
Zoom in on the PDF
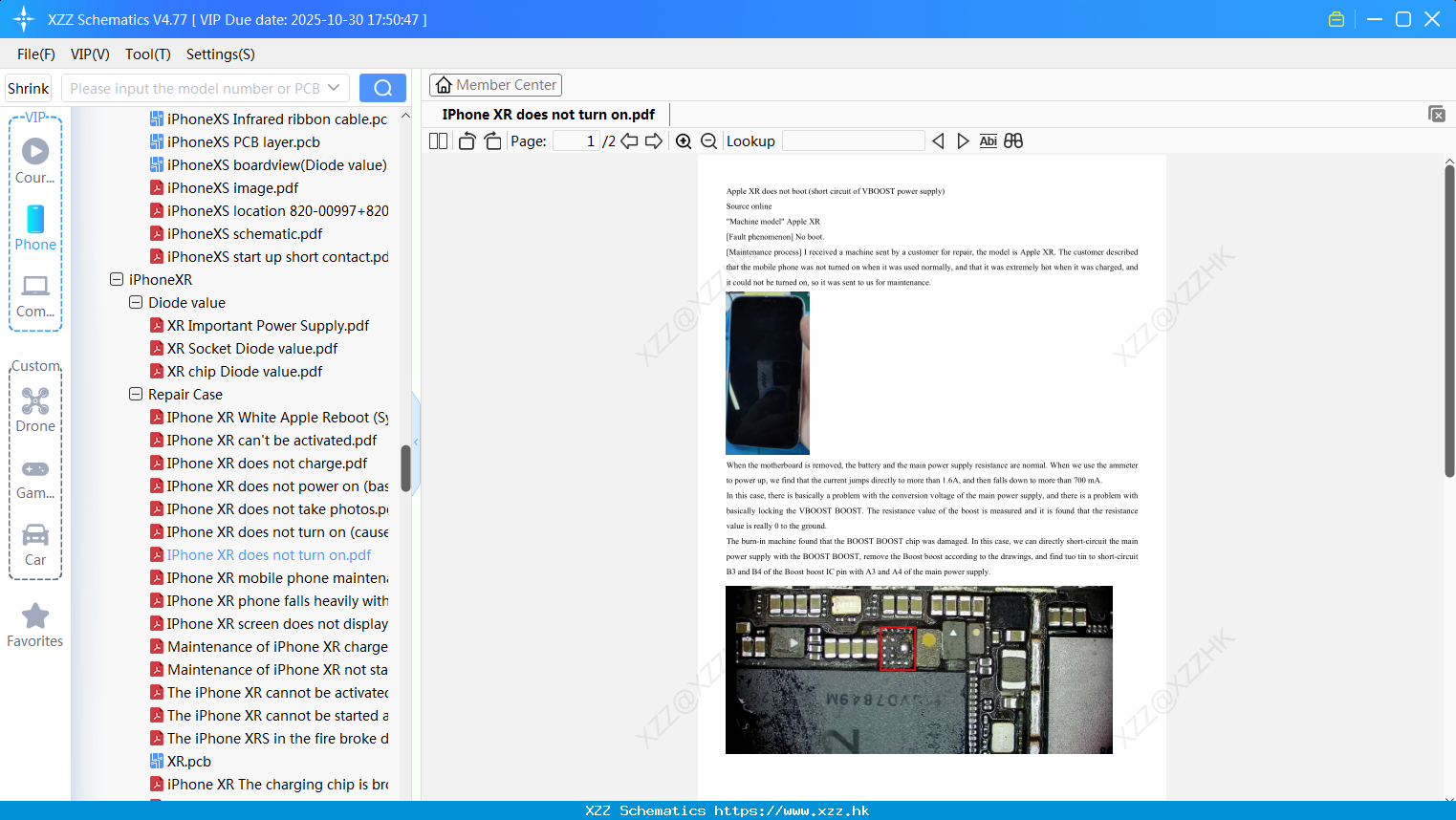coord(684,140)
